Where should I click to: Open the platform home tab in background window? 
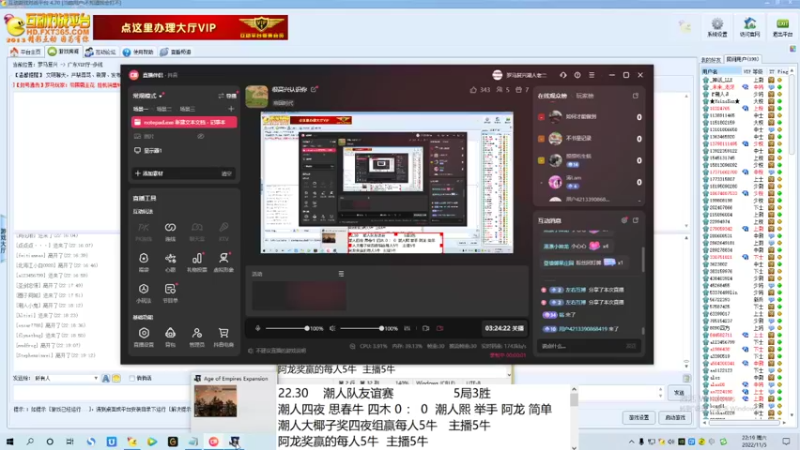point(26,52)
